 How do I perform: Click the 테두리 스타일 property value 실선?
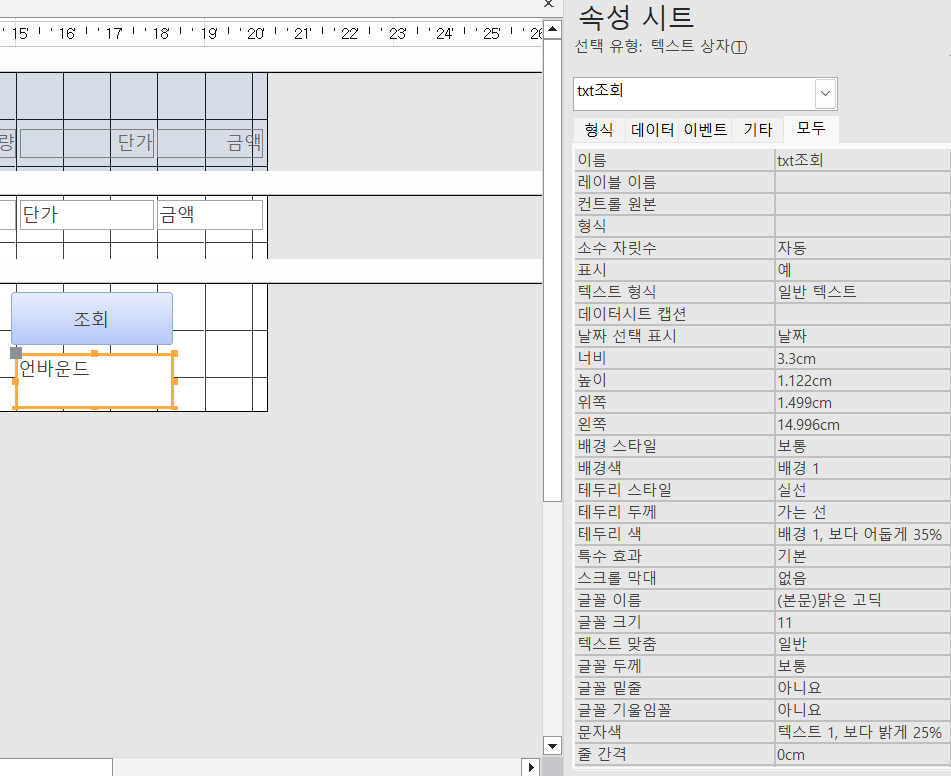[861, 490]
